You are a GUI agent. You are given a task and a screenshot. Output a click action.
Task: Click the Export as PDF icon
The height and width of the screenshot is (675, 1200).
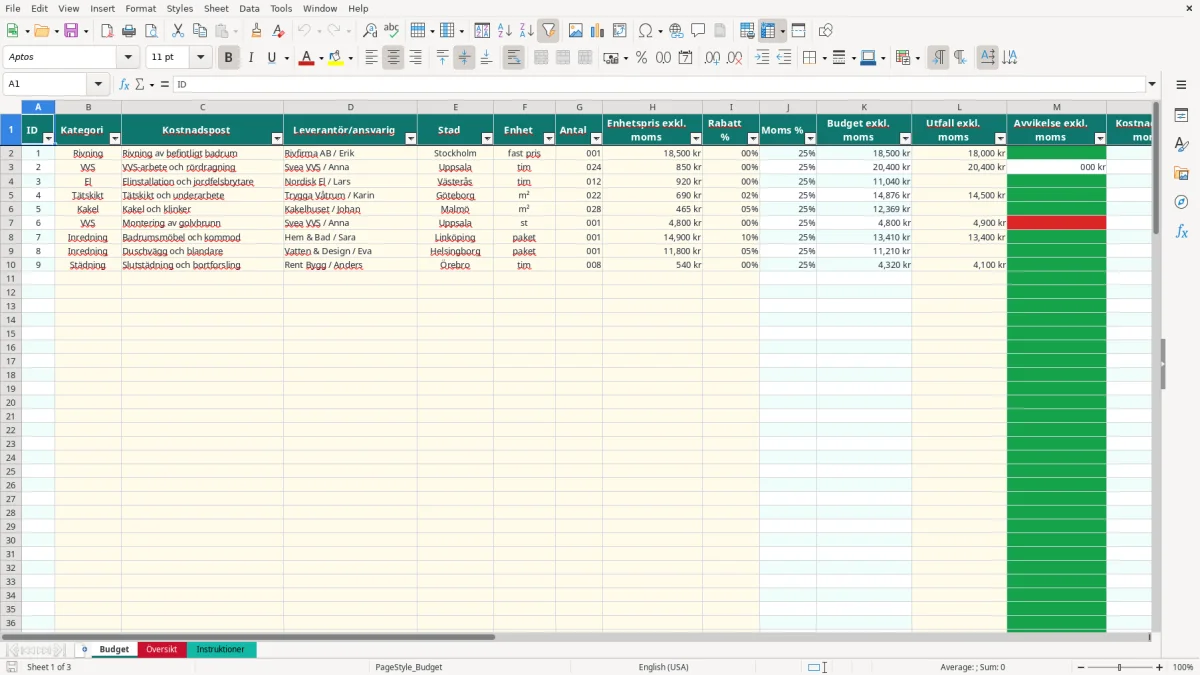107,31
